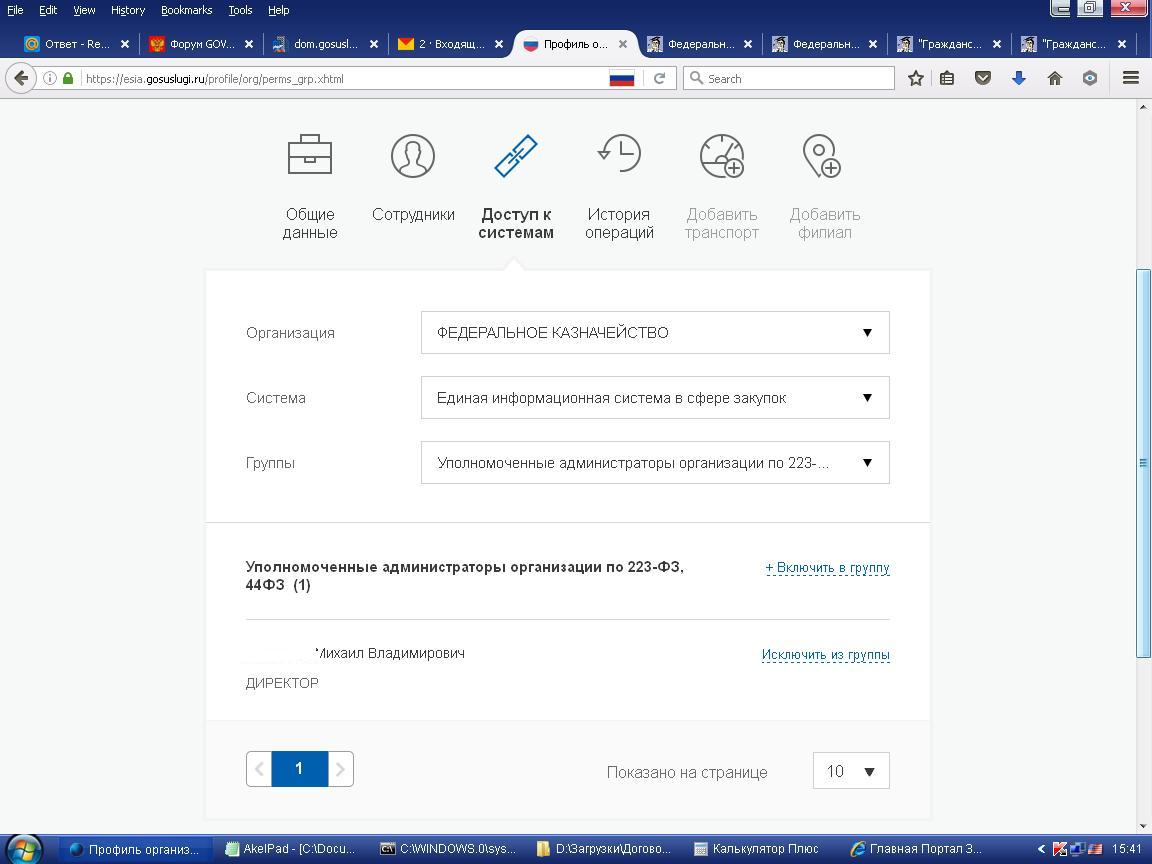
Task: Go to Firefox home page icon
Action: click(x=1054, y=78)
